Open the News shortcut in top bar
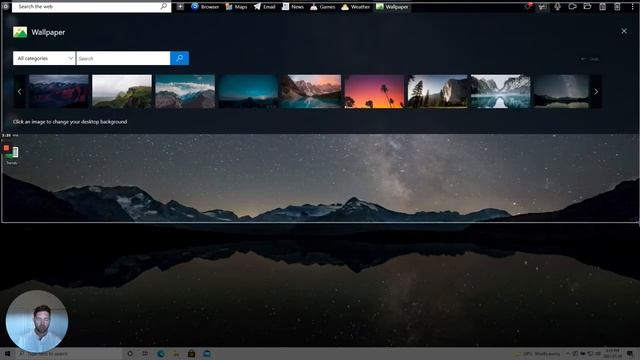 pos(293,7)
